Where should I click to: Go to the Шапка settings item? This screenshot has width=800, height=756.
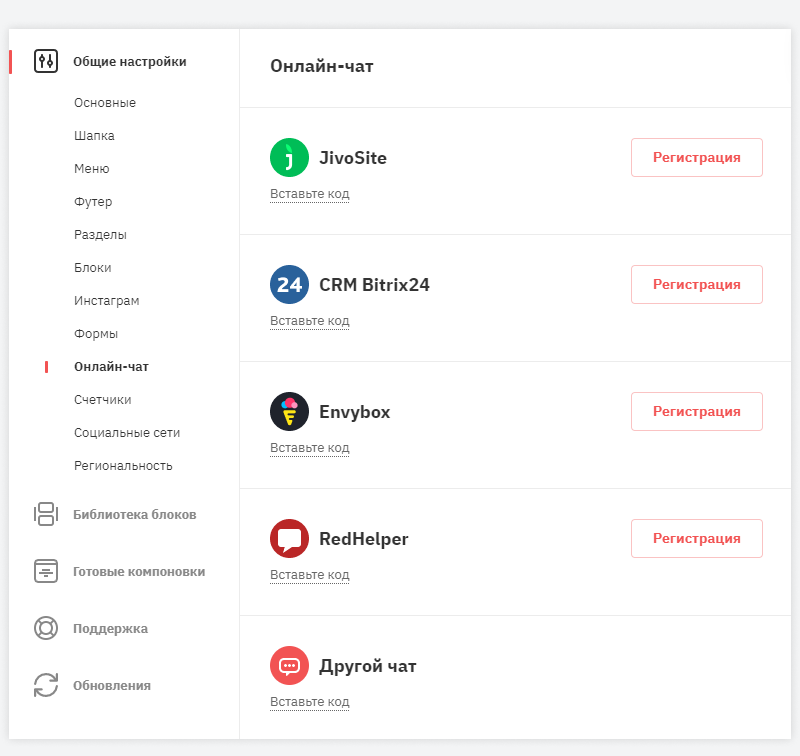pos(94,136)
